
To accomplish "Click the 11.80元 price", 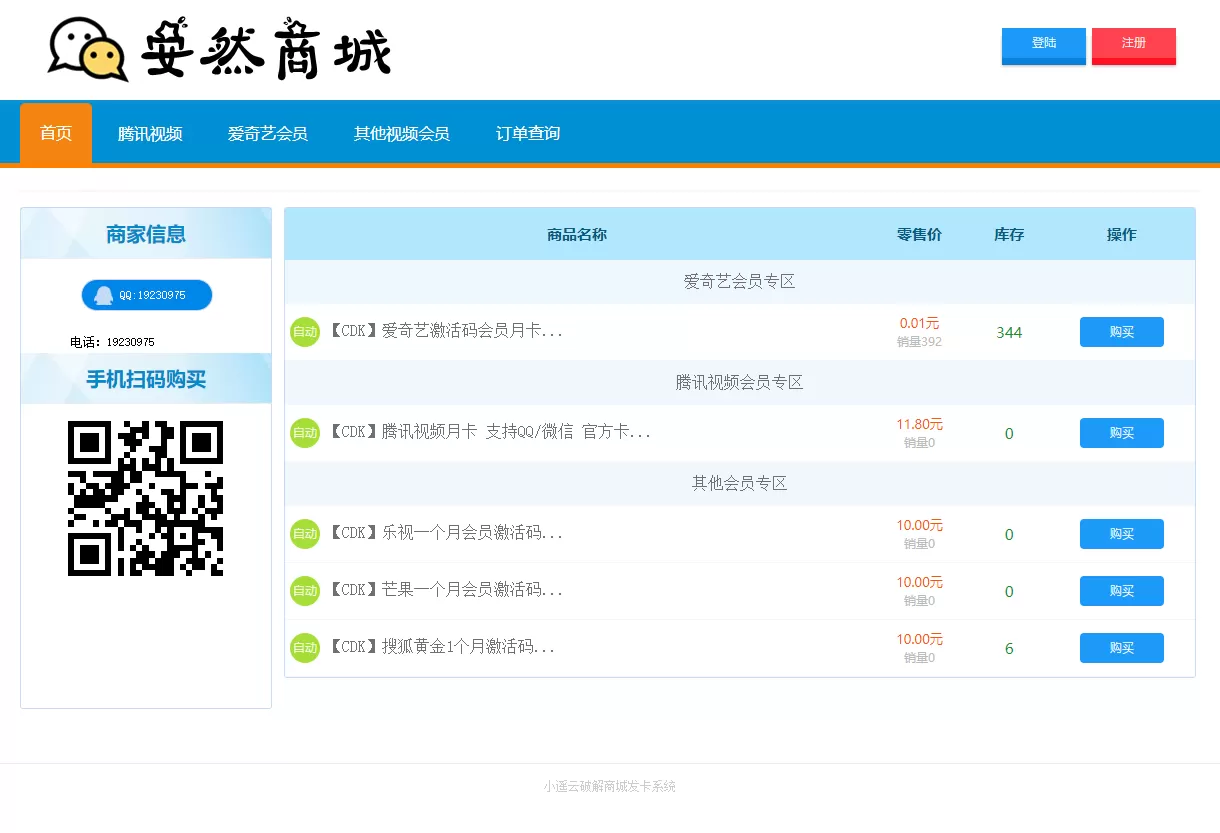I will (919, 424).
